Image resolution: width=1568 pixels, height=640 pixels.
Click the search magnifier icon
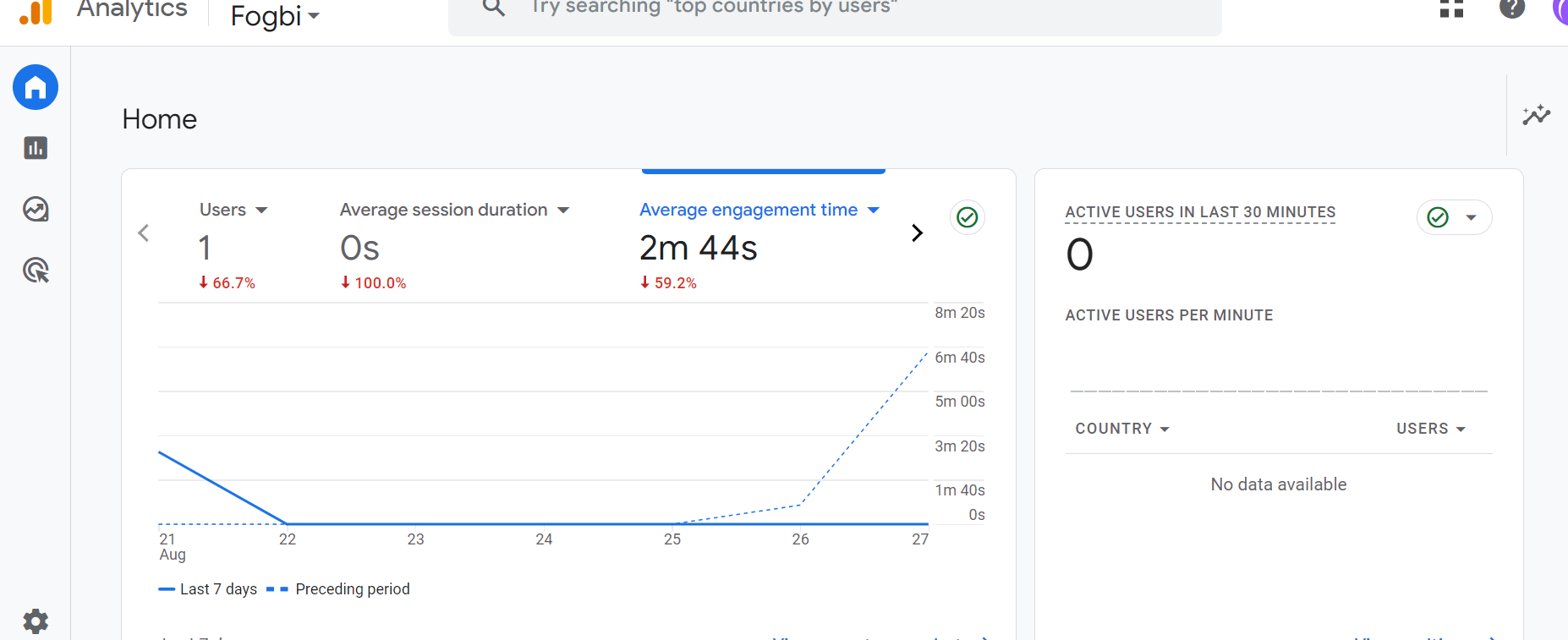tap(493, 7)
